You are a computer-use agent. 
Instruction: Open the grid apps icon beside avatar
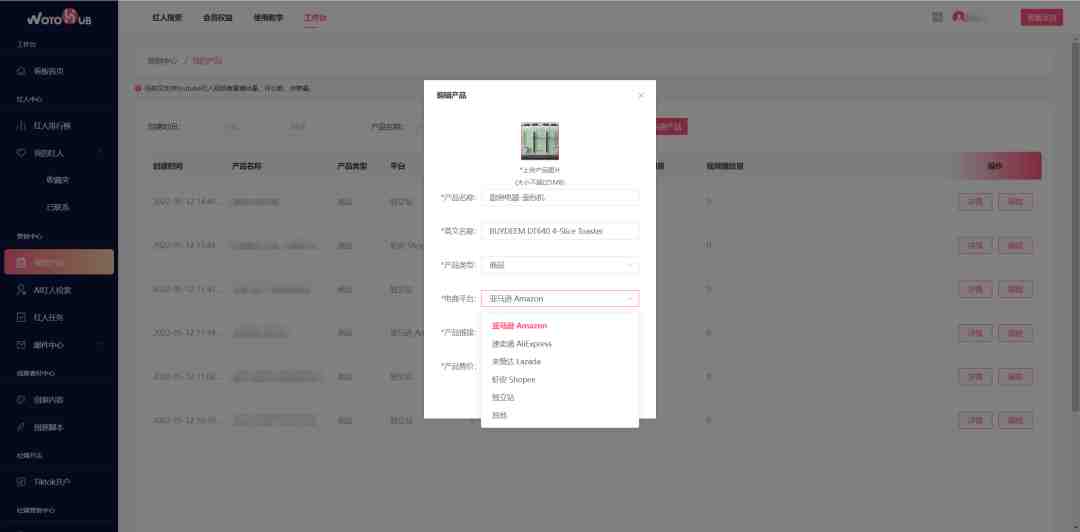pos(937,17)
